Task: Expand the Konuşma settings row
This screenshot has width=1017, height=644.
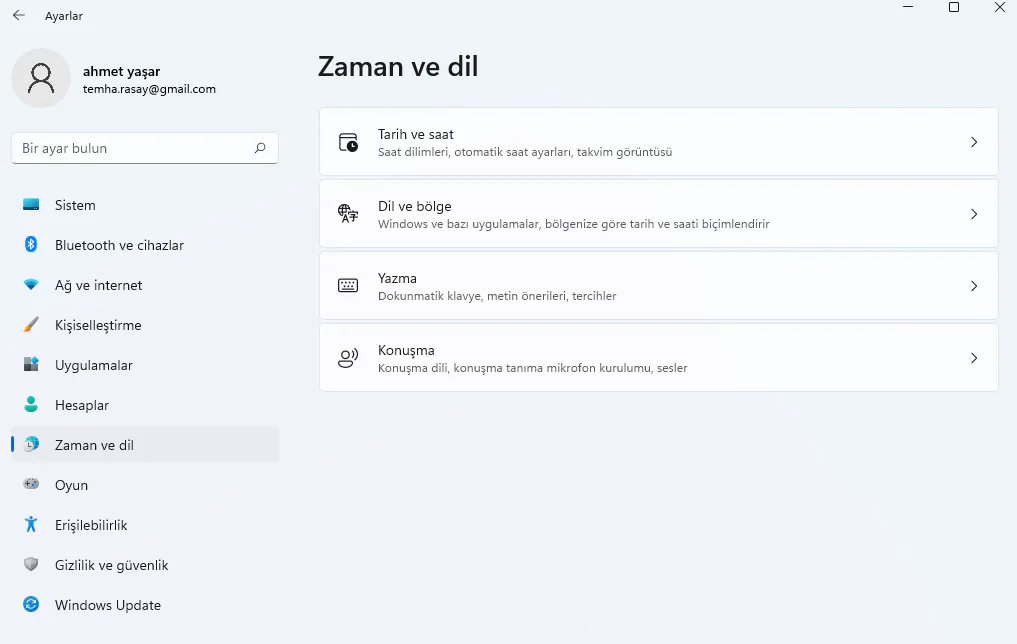Action: coord(658,357)
